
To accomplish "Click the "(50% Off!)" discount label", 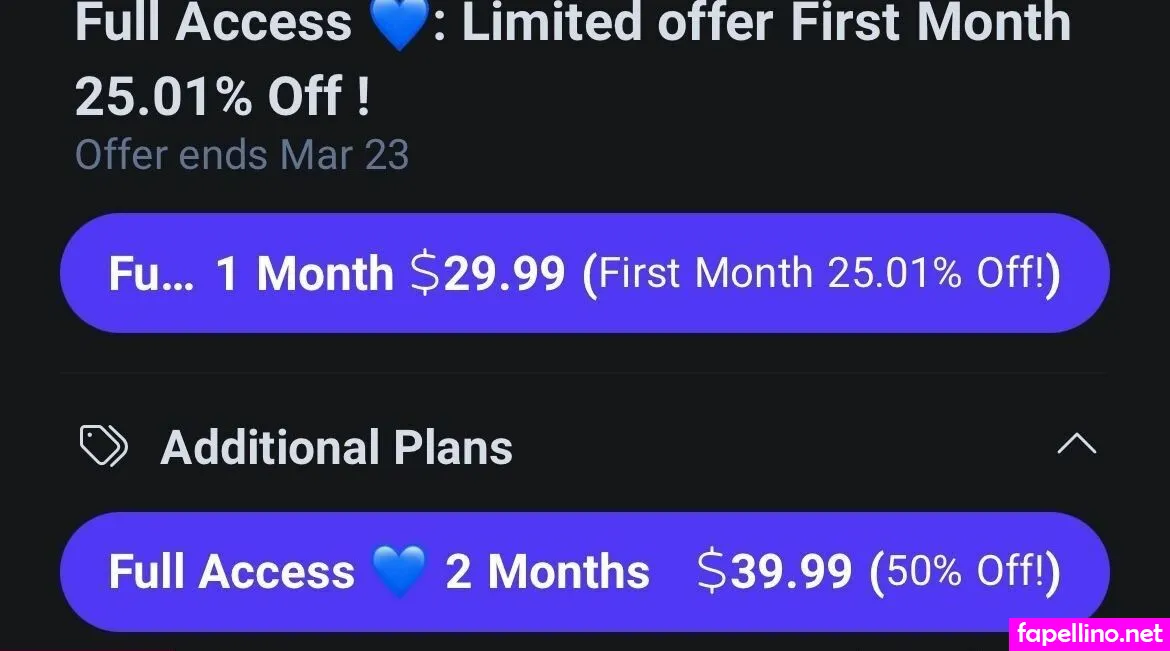I will click(965, 572).
